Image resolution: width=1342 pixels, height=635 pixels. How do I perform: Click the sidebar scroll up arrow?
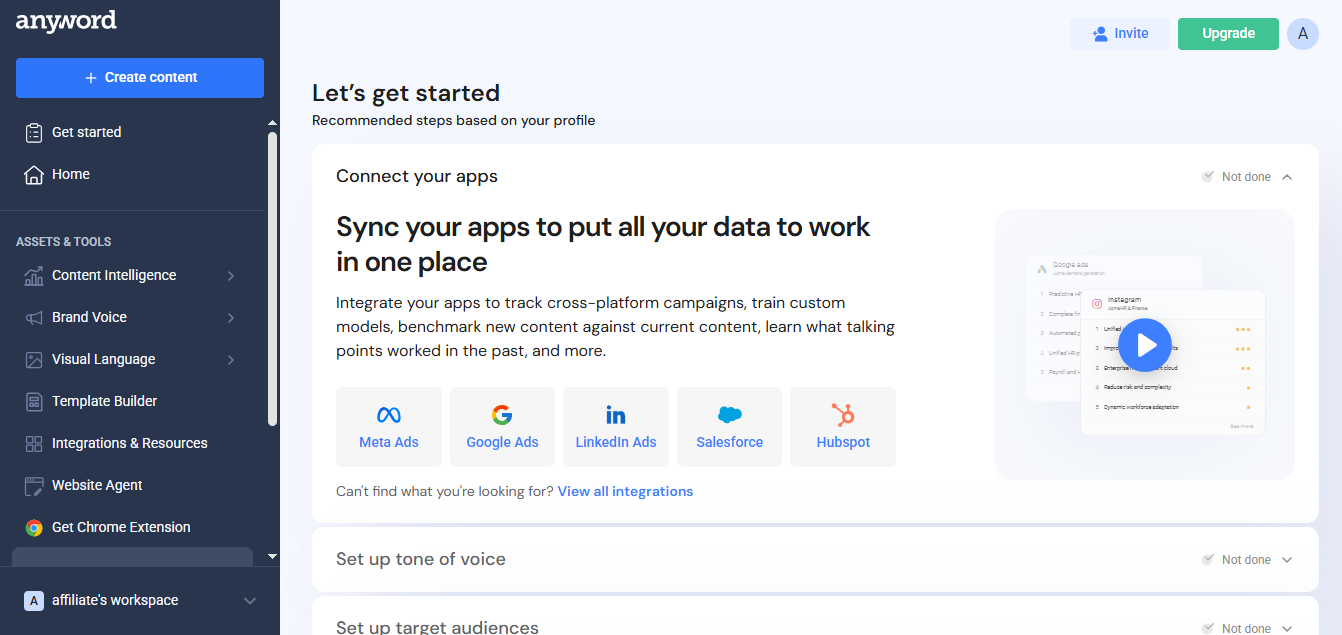pos(273,123)
